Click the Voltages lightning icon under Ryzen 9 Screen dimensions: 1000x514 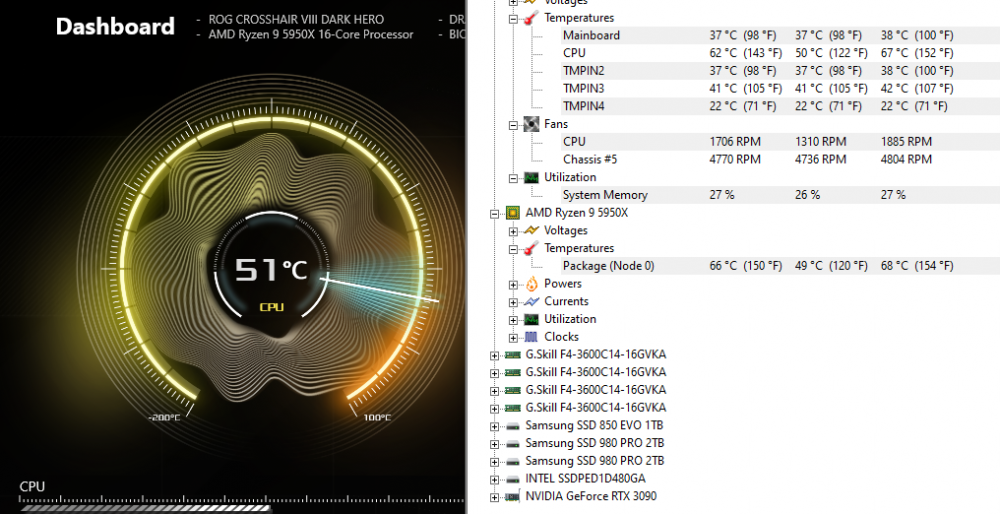(531, 230)
